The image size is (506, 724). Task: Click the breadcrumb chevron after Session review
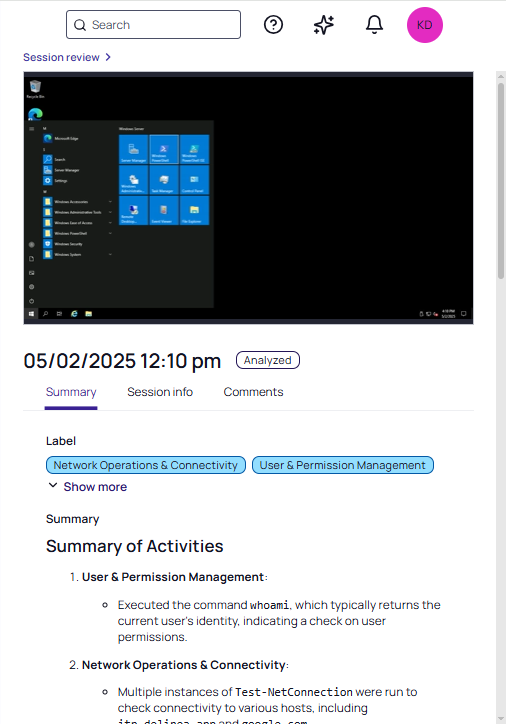pos(108,57)
